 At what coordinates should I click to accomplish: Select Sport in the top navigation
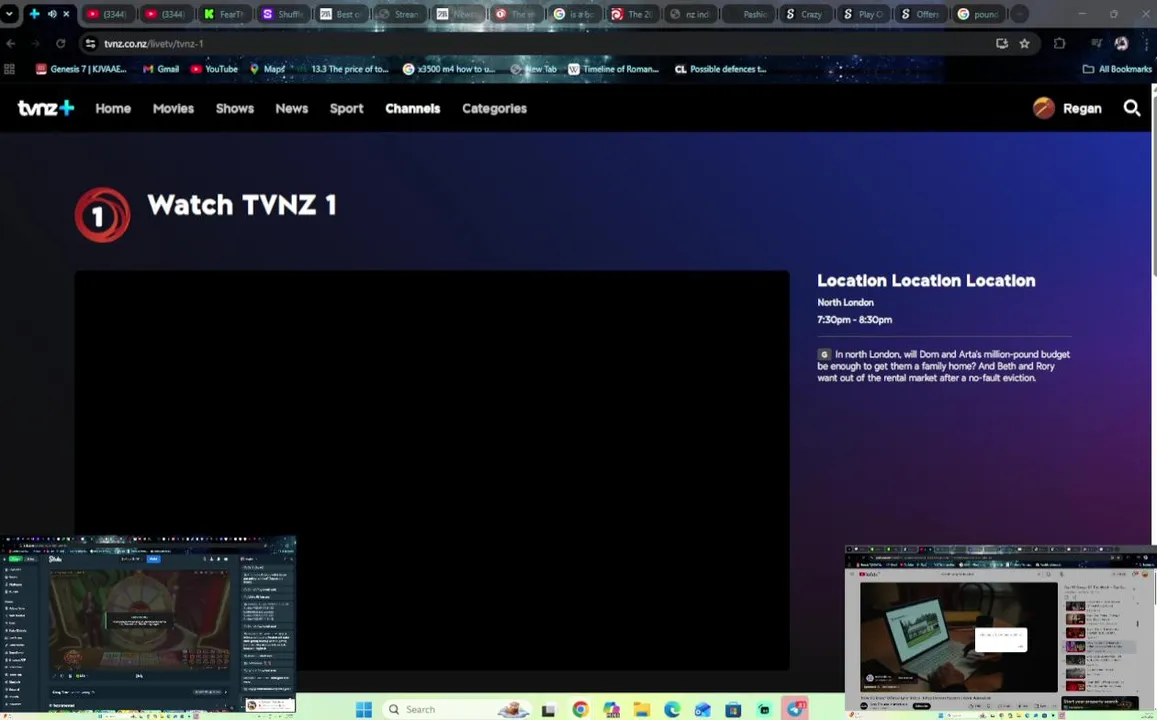(x=346, y=108)
